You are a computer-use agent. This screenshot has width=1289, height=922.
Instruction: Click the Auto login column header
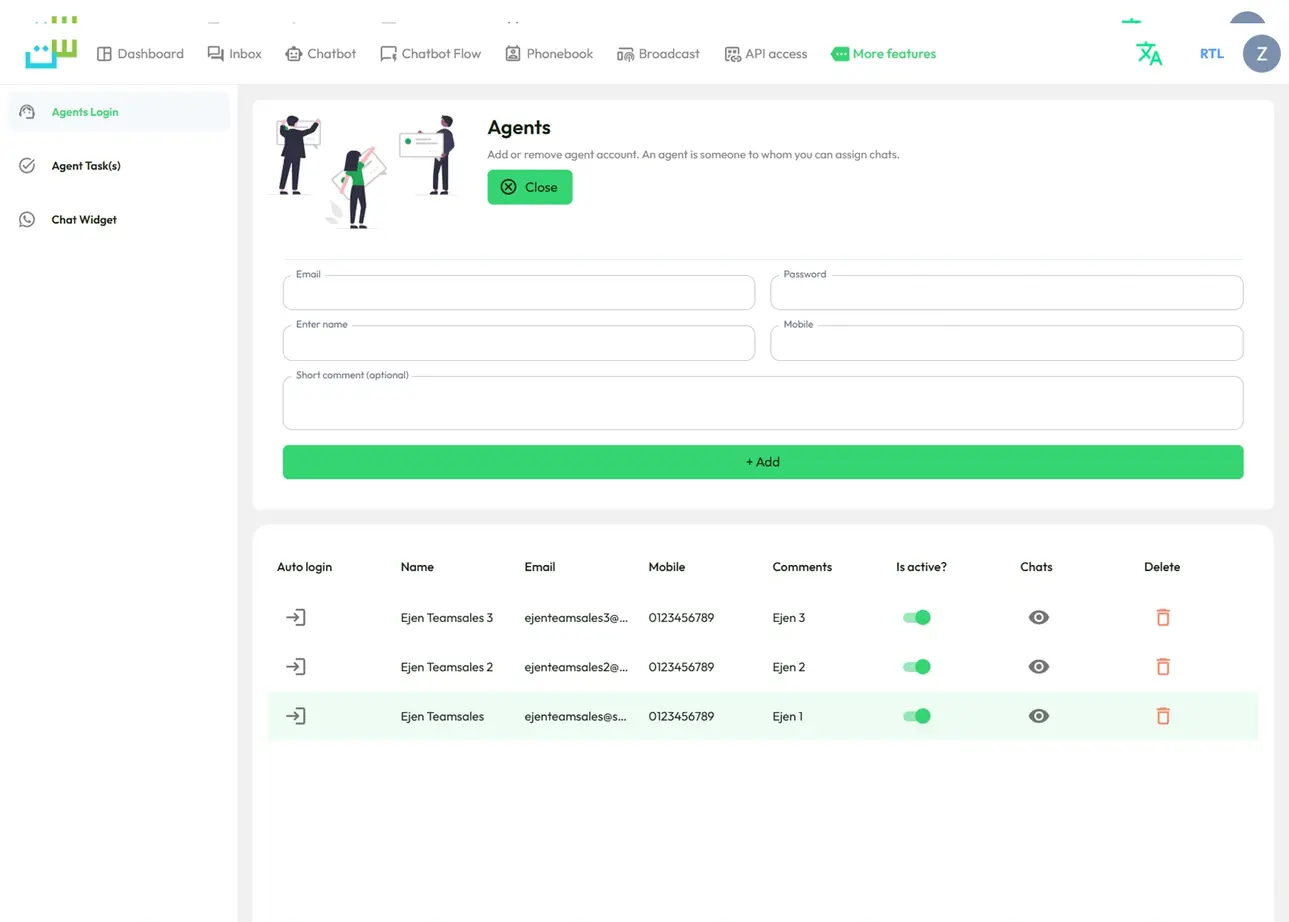click(x=304, y=567)
